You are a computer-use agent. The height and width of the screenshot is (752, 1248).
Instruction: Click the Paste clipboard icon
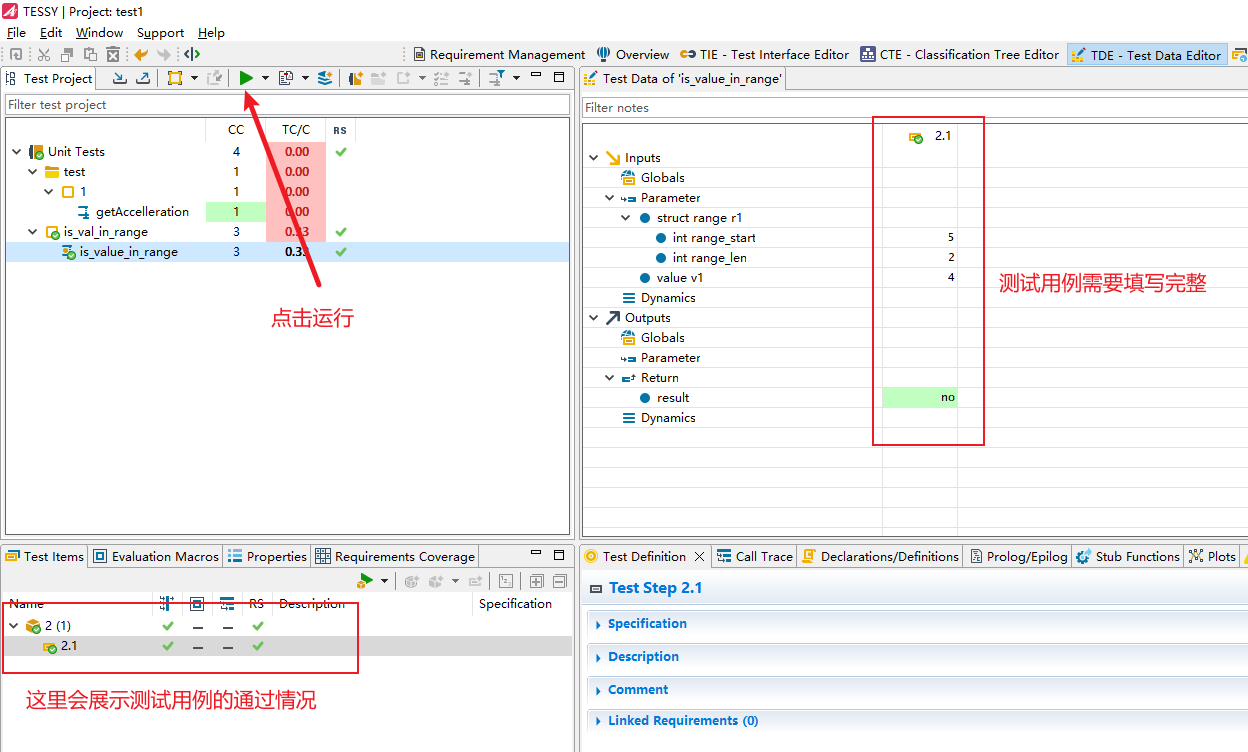pyautogui.click(x=90, y=55)
